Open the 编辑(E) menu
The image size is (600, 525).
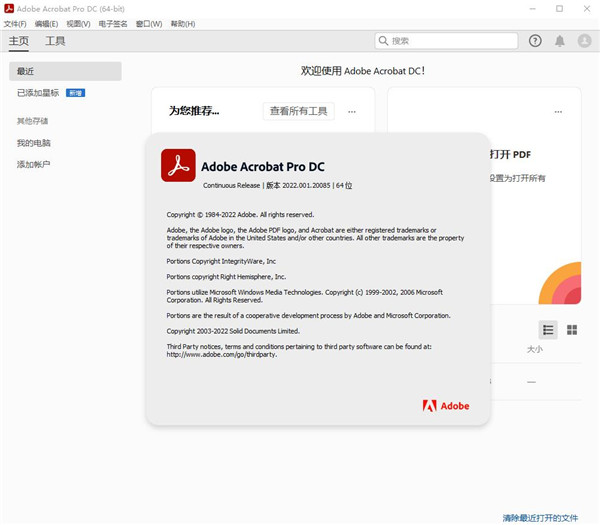point(46,24)
